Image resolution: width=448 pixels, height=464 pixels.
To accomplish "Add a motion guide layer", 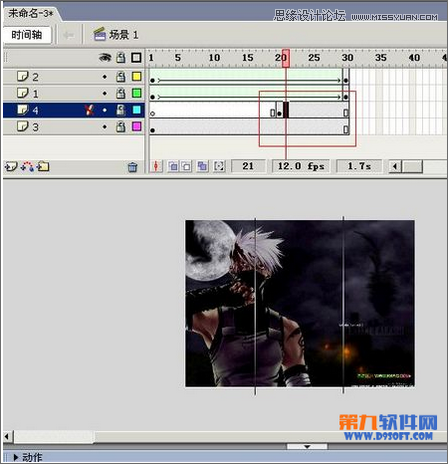I will click(27, 166).
